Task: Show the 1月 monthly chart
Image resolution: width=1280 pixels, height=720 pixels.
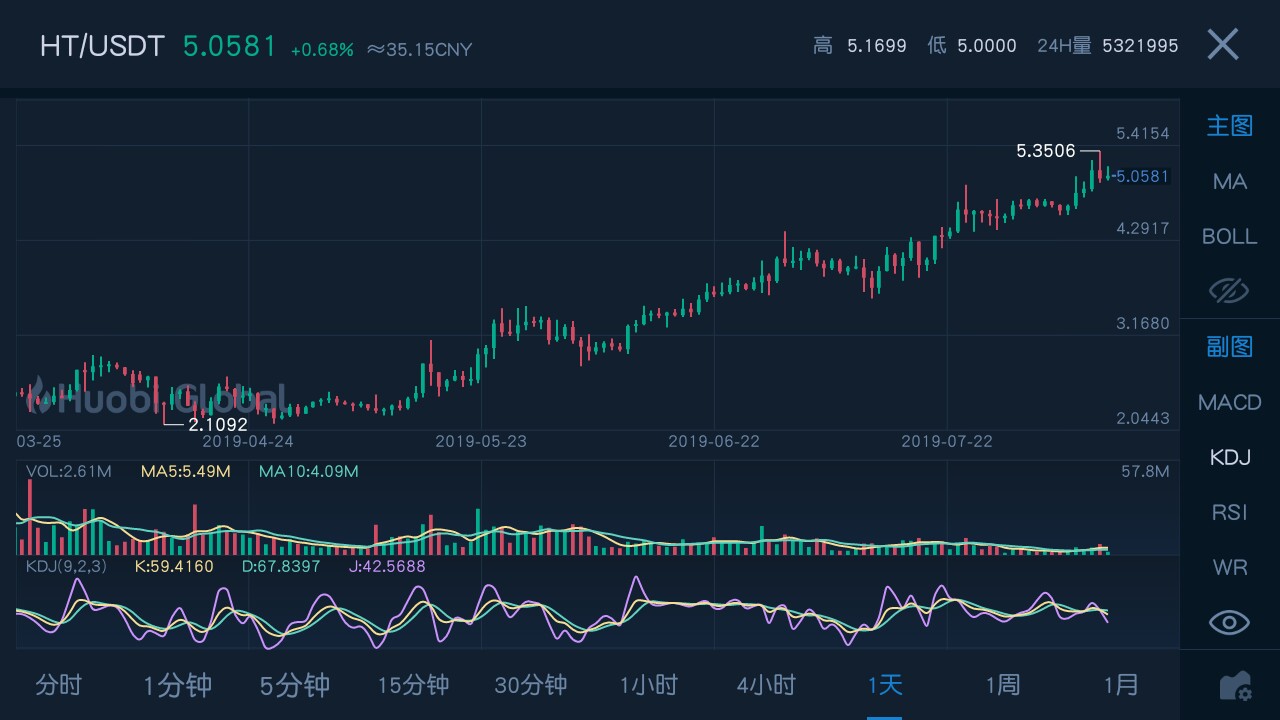Action: coord(1121,685)
